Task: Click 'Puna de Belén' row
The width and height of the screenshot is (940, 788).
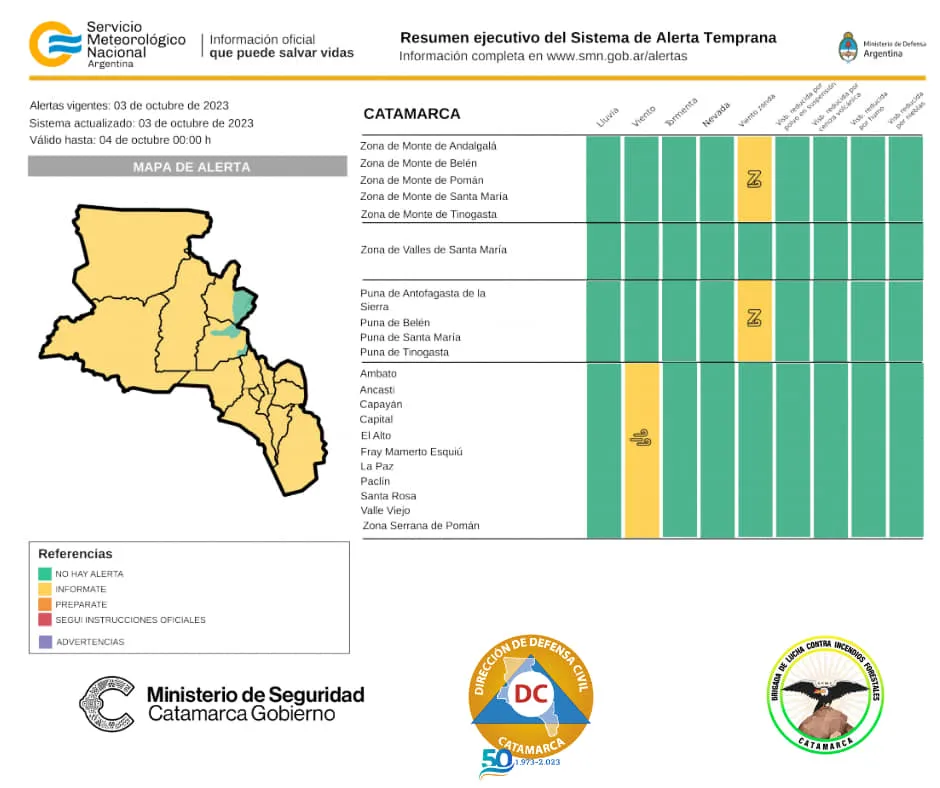Action: pos(394,322)
